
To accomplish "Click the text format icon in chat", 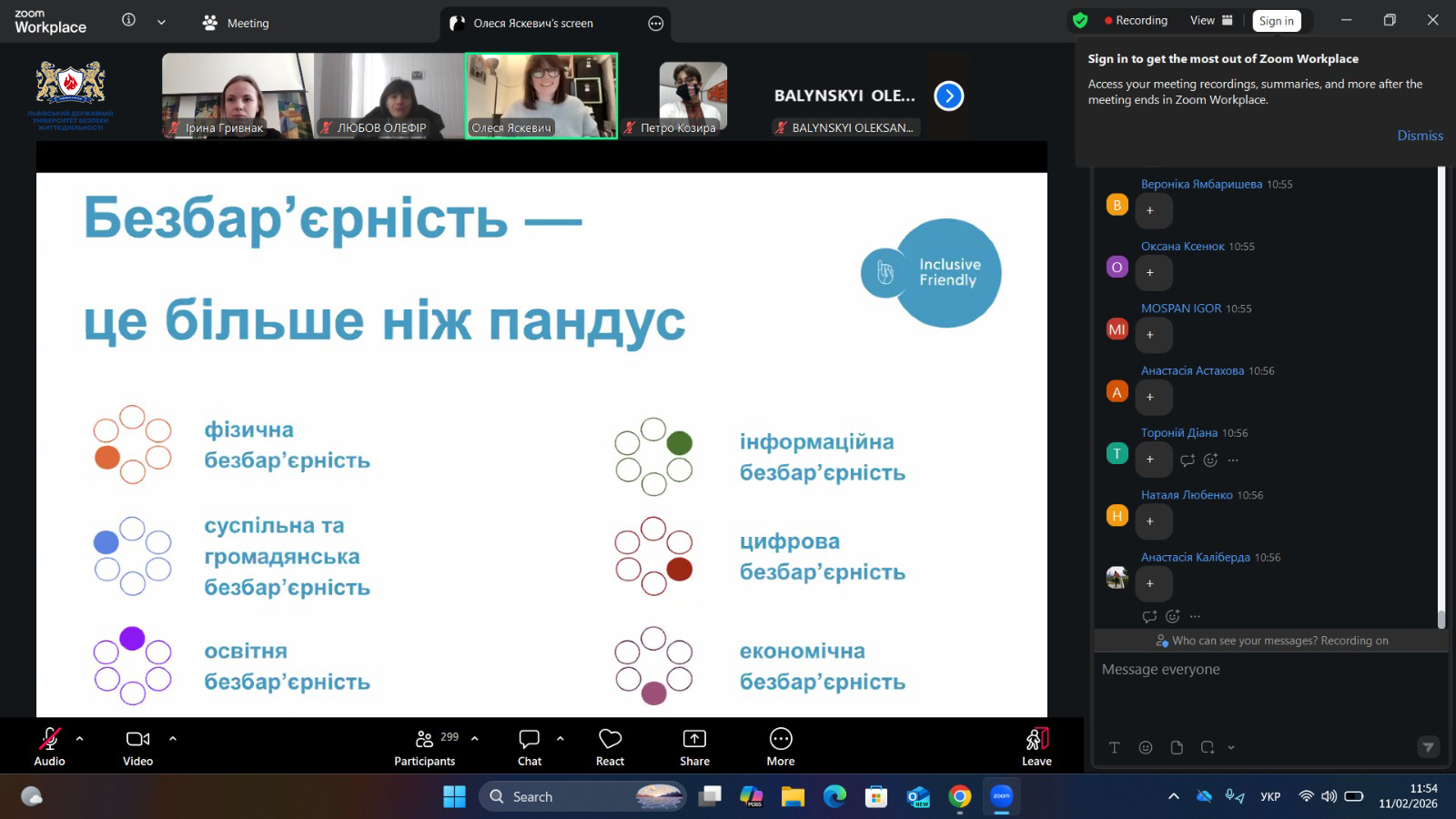I will [1115, 747].
